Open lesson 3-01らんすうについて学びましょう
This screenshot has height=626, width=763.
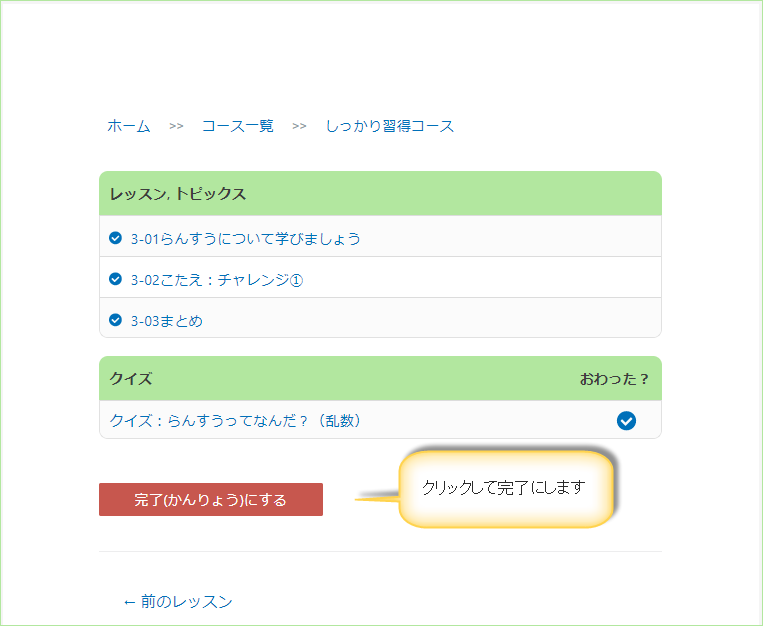246,239
